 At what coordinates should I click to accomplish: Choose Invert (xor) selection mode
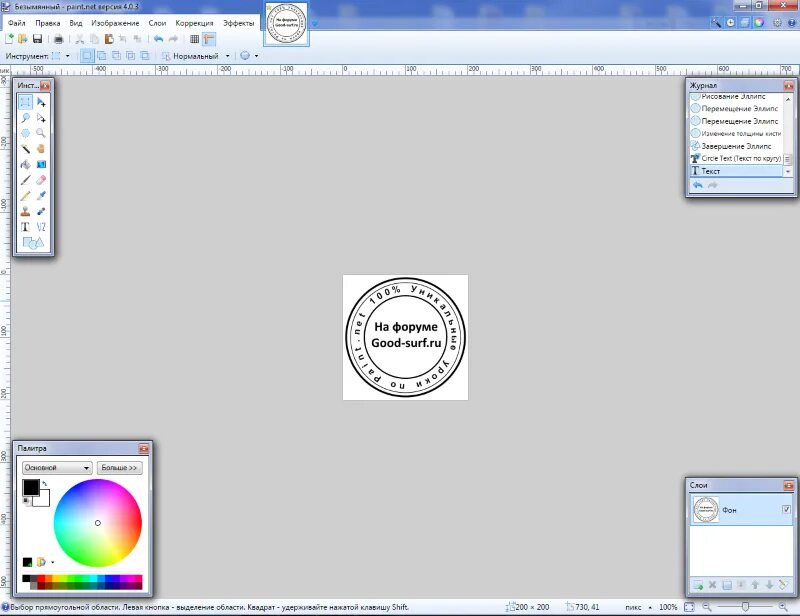pos(145,56)
